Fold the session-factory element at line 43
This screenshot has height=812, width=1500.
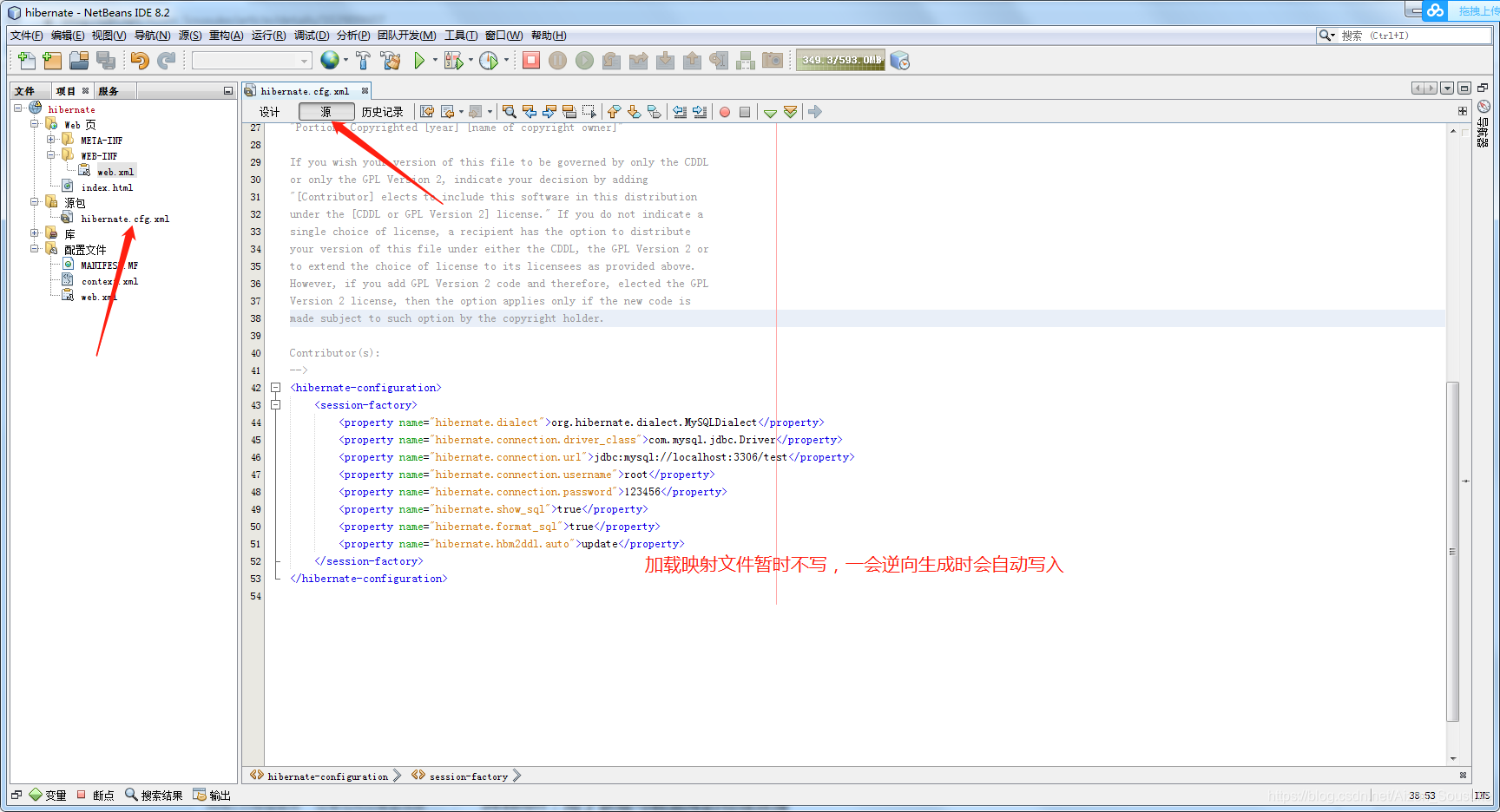point(275,405)
